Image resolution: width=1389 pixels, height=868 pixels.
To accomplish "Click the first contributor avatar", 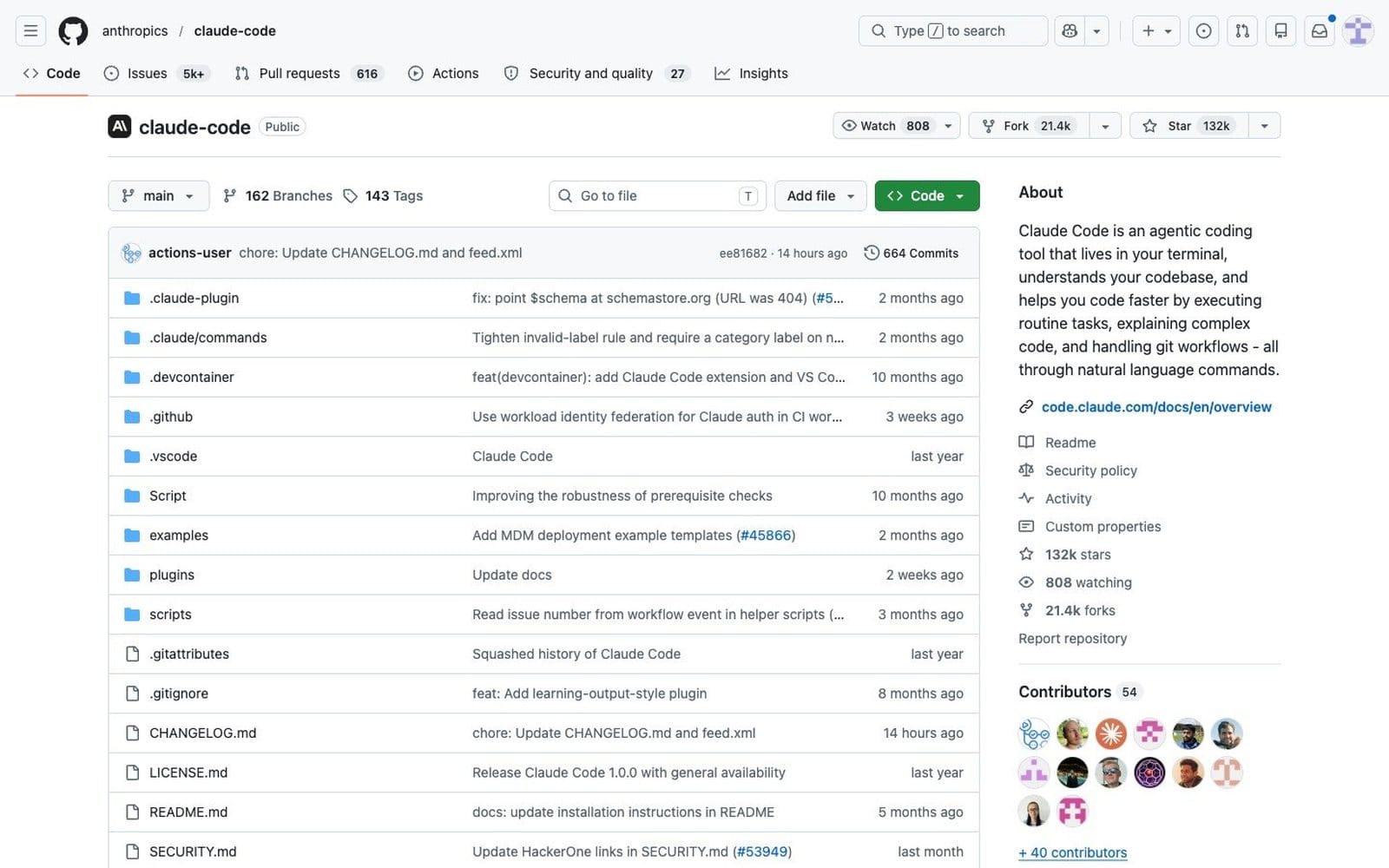I will click(x=1034, y=734).
